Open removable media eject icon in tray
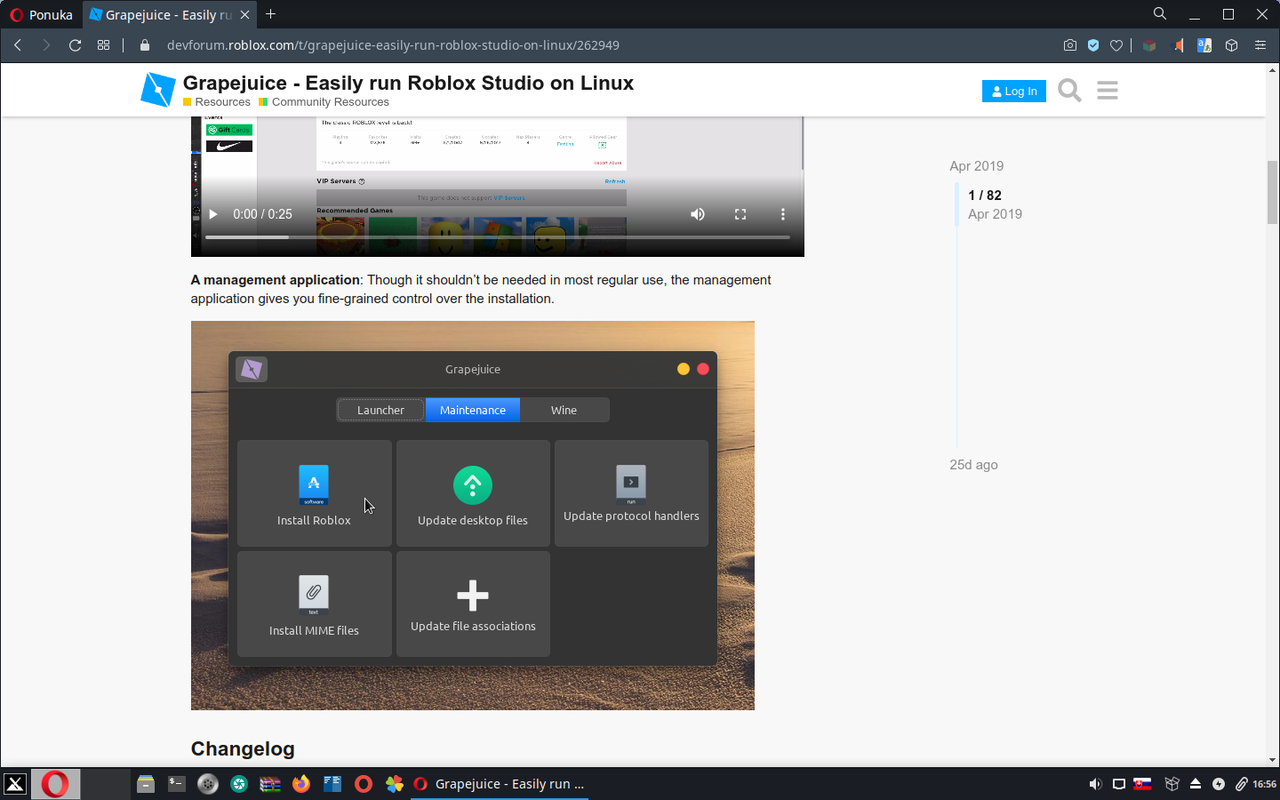 point(1194,784)
